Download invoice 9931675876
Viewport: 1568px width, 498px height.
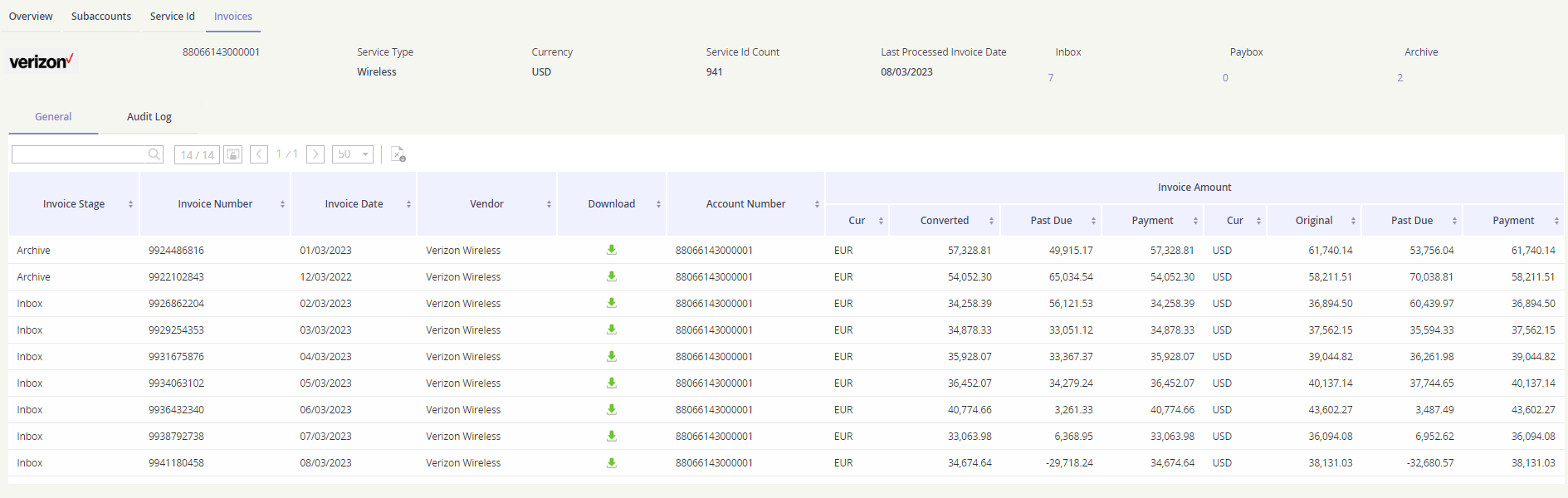pyautogui.click(x=612, y=356)
